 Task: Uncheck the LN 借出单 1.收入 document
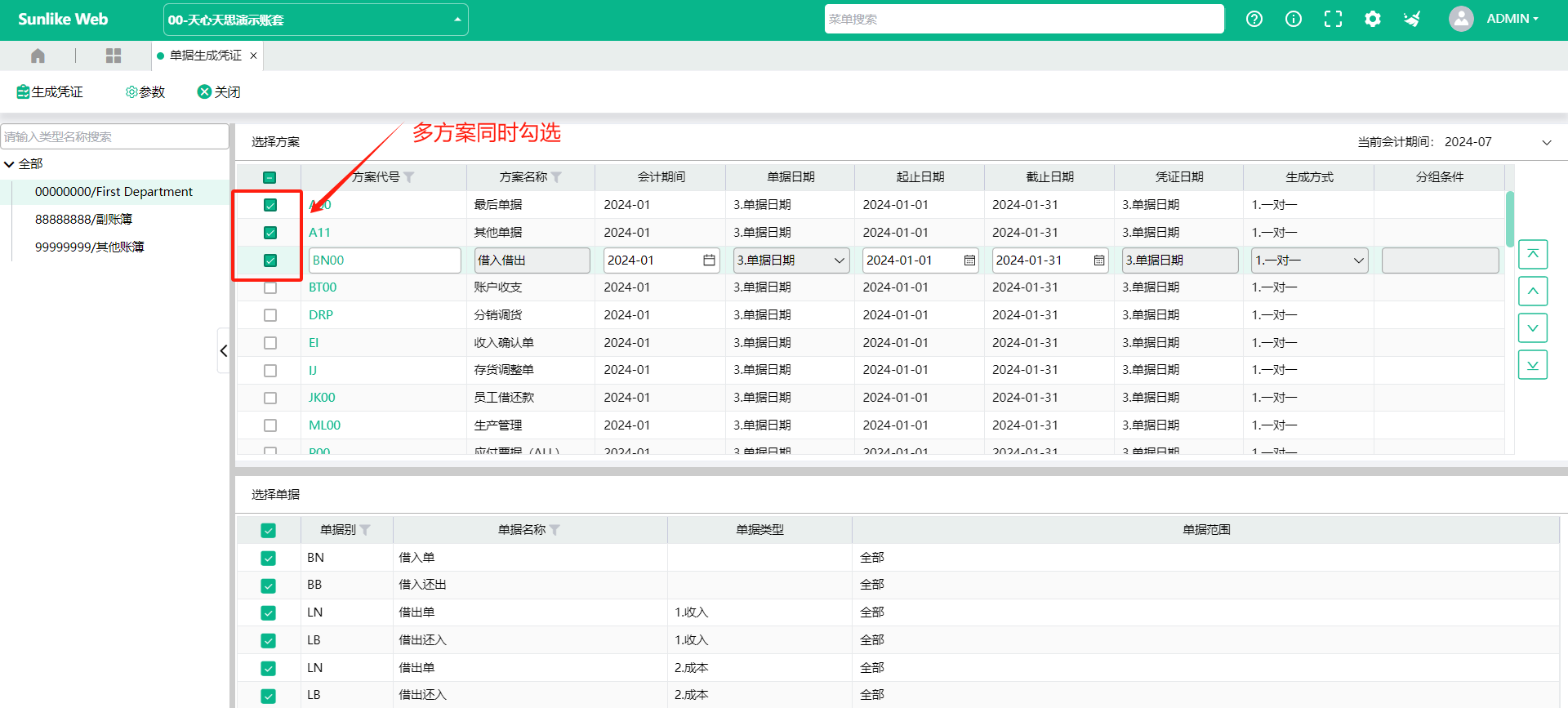(268, 613)
